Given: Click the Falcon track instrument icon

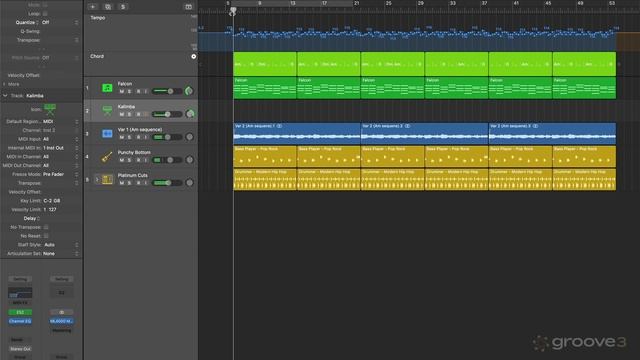Looking at the screenshot, I should point(107,88).
